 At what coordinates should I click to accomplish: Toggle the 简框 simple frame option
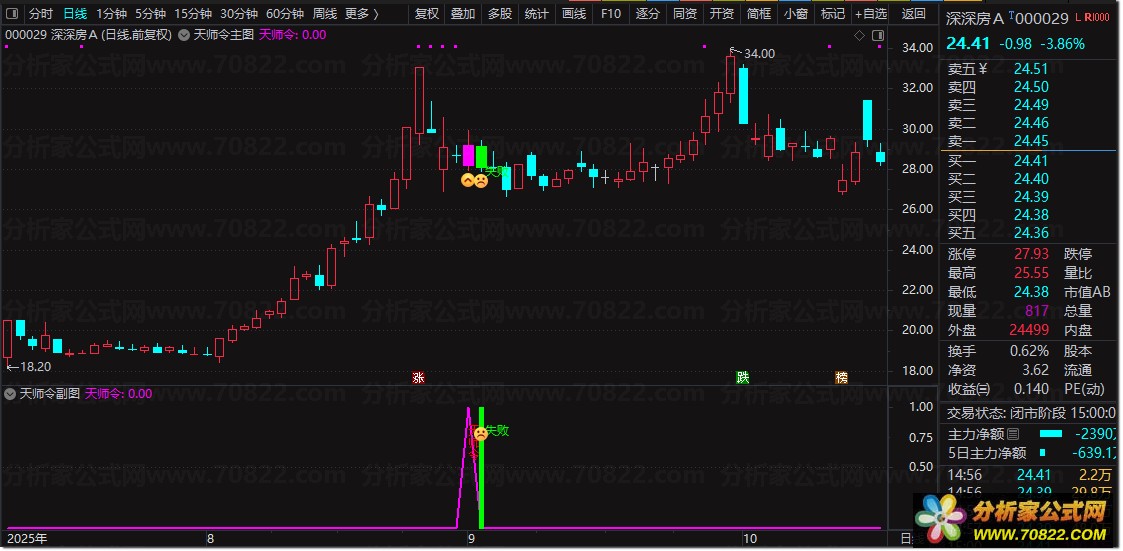coord(758,13)
